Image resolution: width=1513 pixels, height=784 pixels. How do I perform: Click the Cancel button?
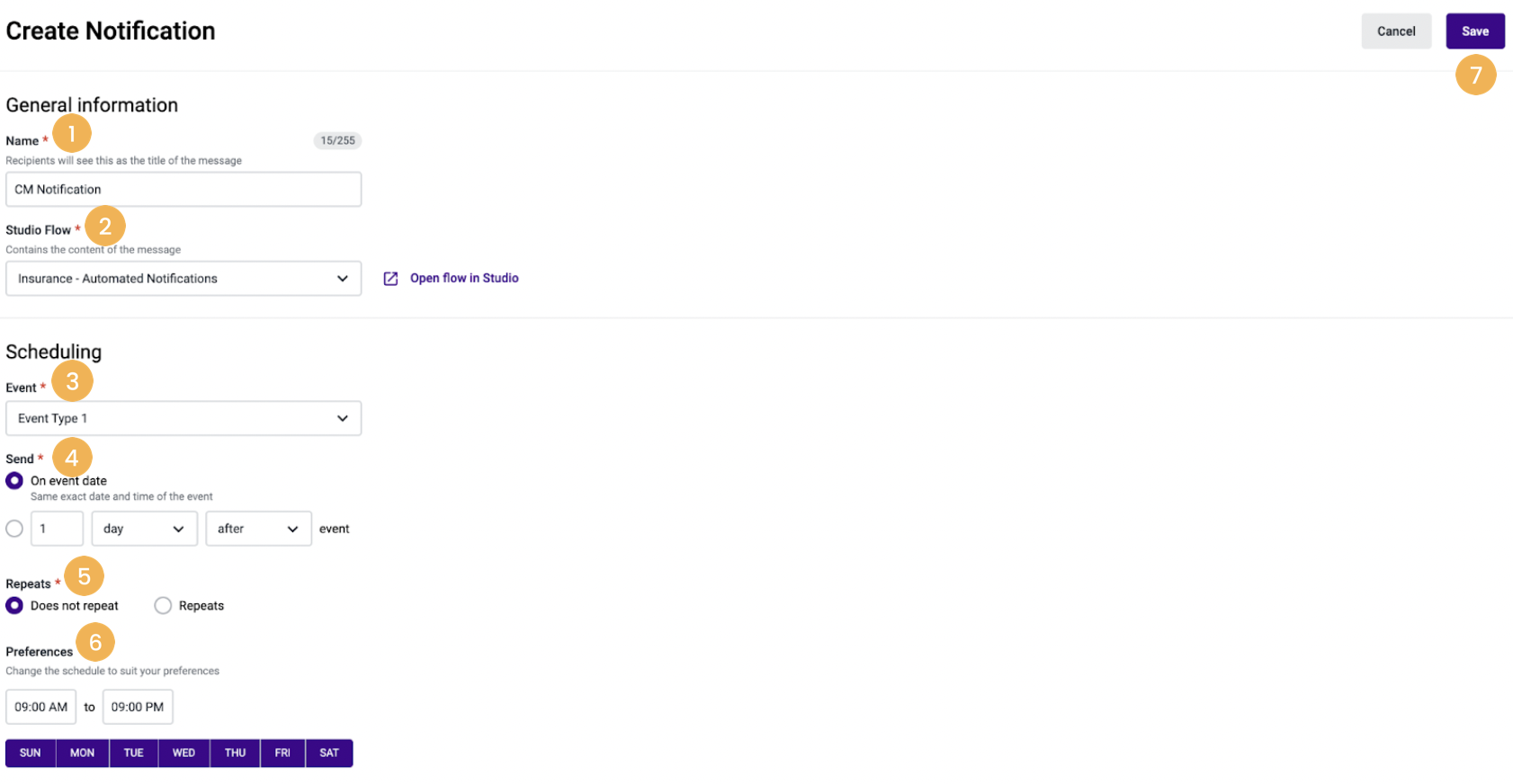pyautogui.click(x=1396, y=31)
